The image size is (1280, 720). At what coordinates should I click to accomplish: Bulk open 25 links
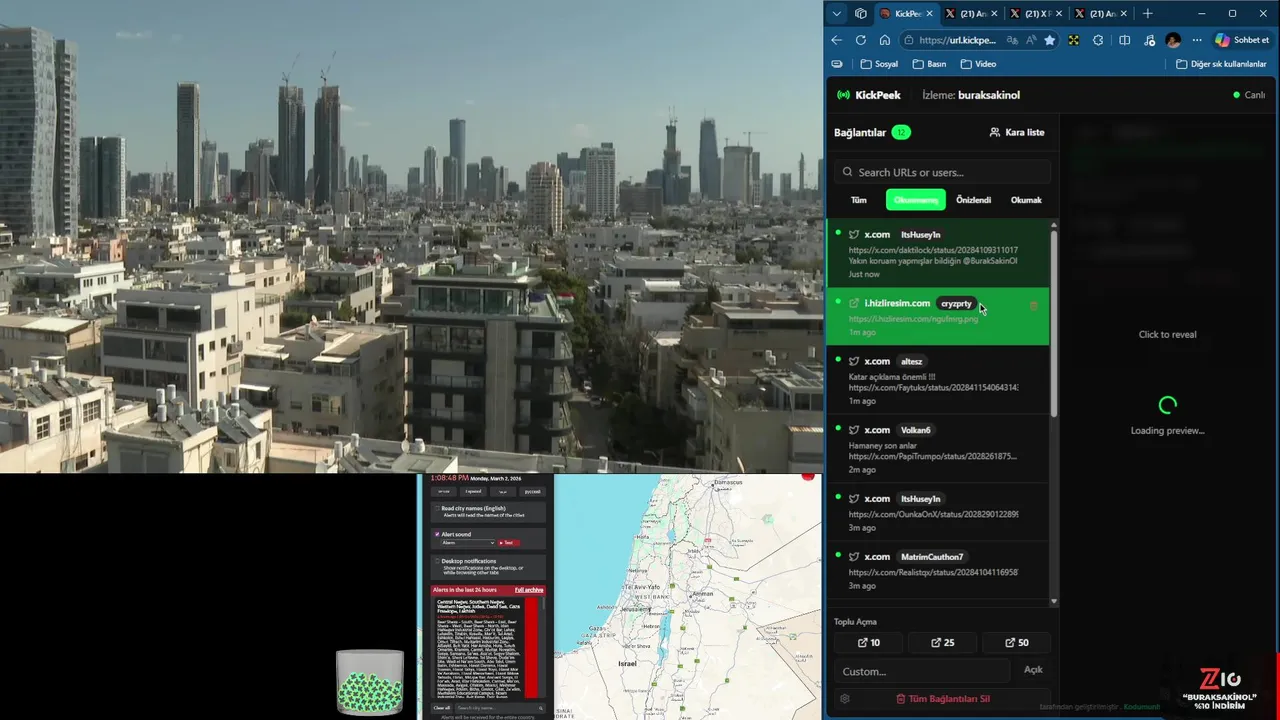942,643
